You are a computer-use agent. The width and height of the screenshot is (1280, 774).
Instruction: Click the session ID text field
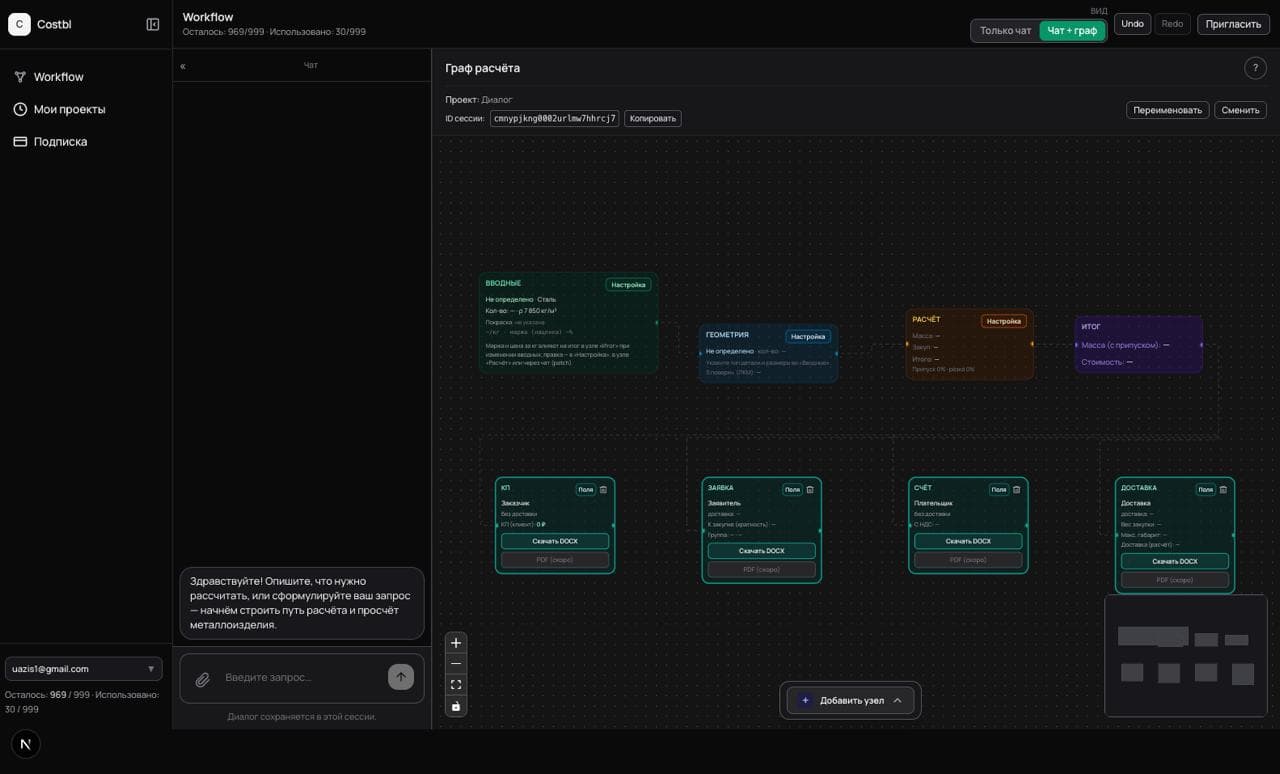[x=555, y=118]
